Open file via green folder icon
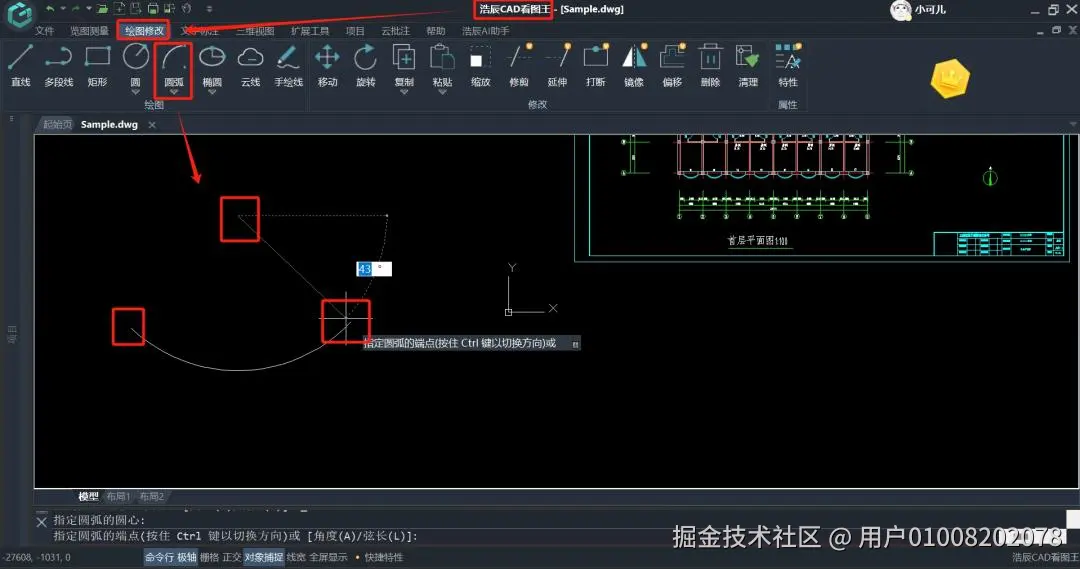 click(x=102, y=9)
